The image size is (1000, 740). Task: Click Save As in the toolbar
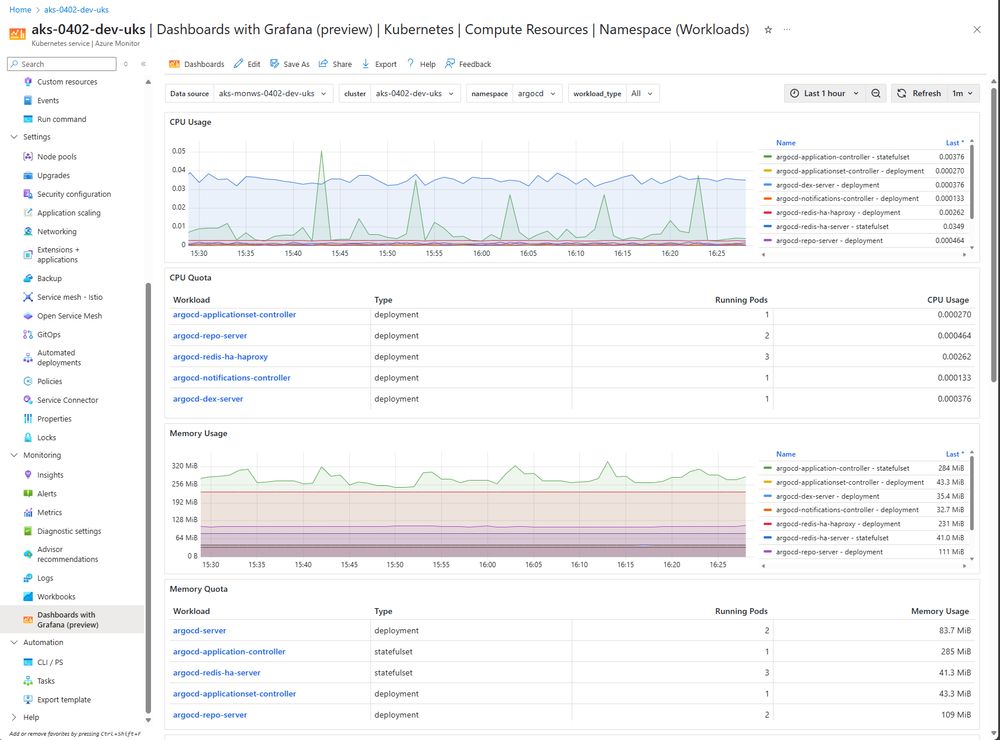(290, 64)
